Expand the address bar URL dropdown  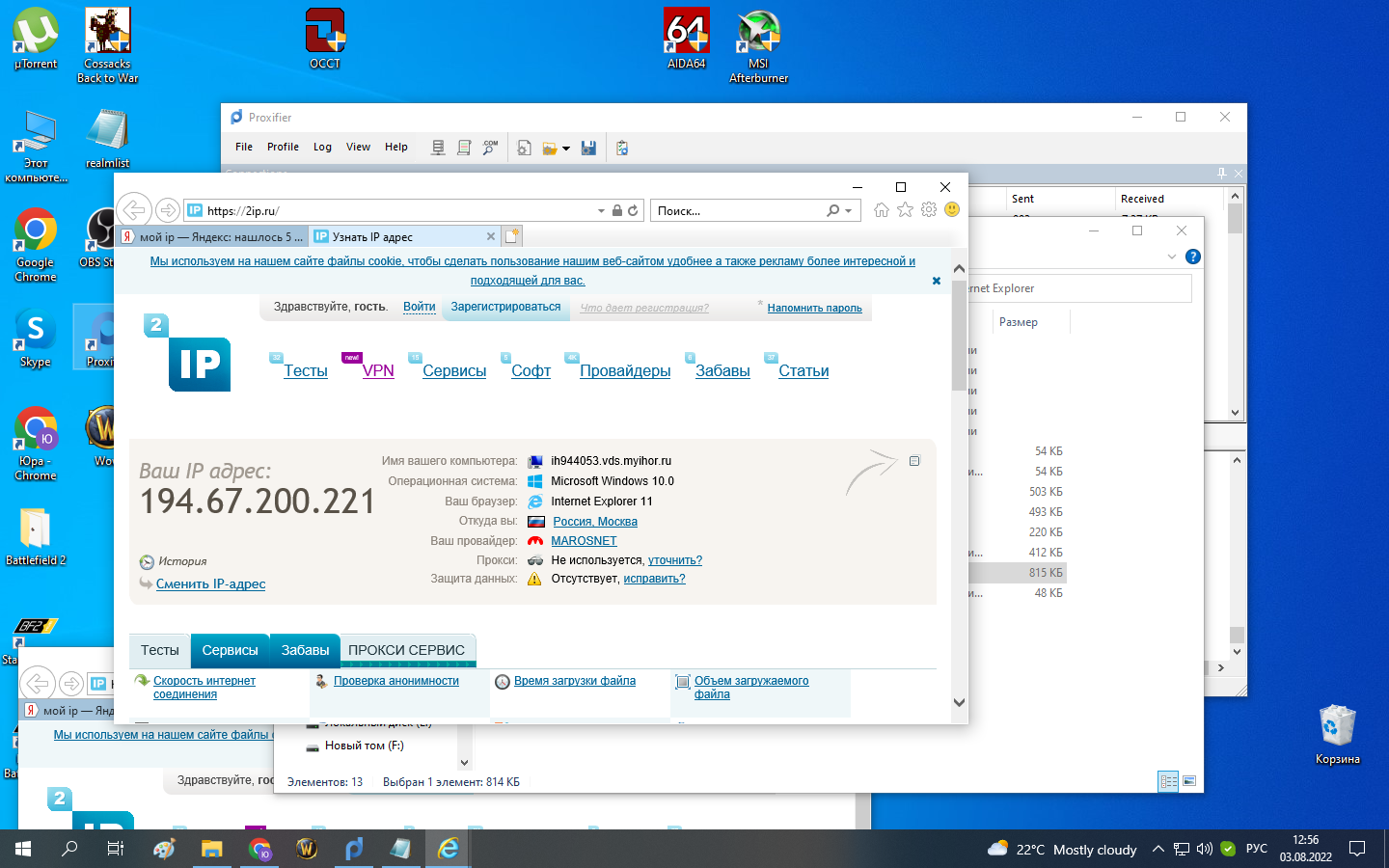[x=601, y=210]
